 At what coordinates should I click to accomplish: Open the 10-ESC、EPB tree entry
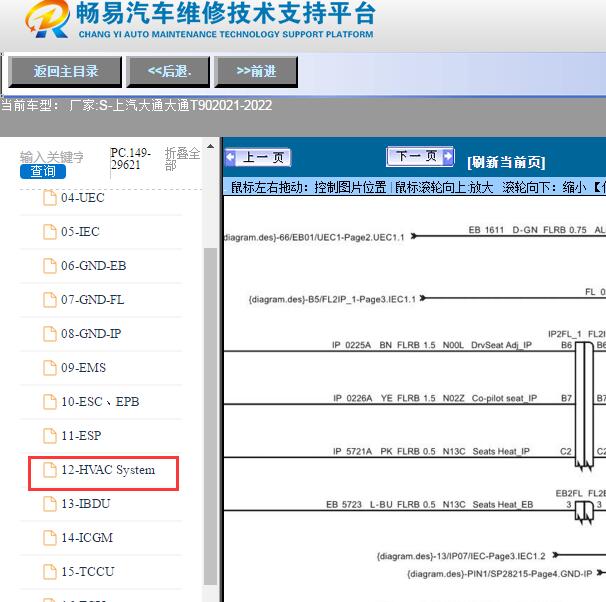pos(100,402)
